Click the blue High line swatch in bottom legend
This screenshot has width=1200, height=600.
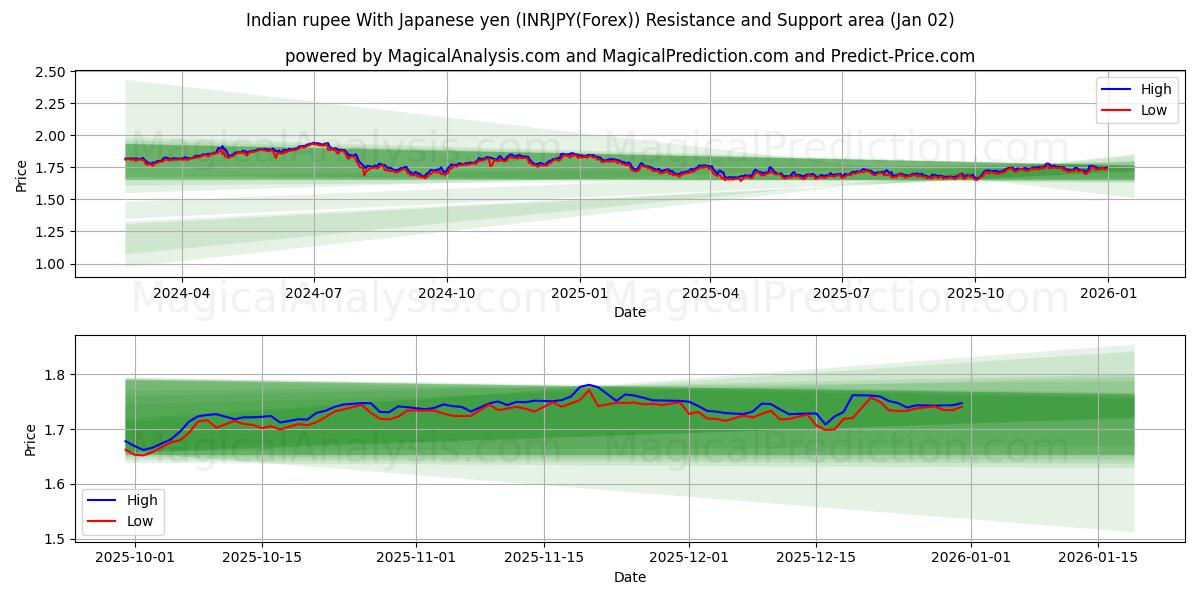tap(103, 499)
